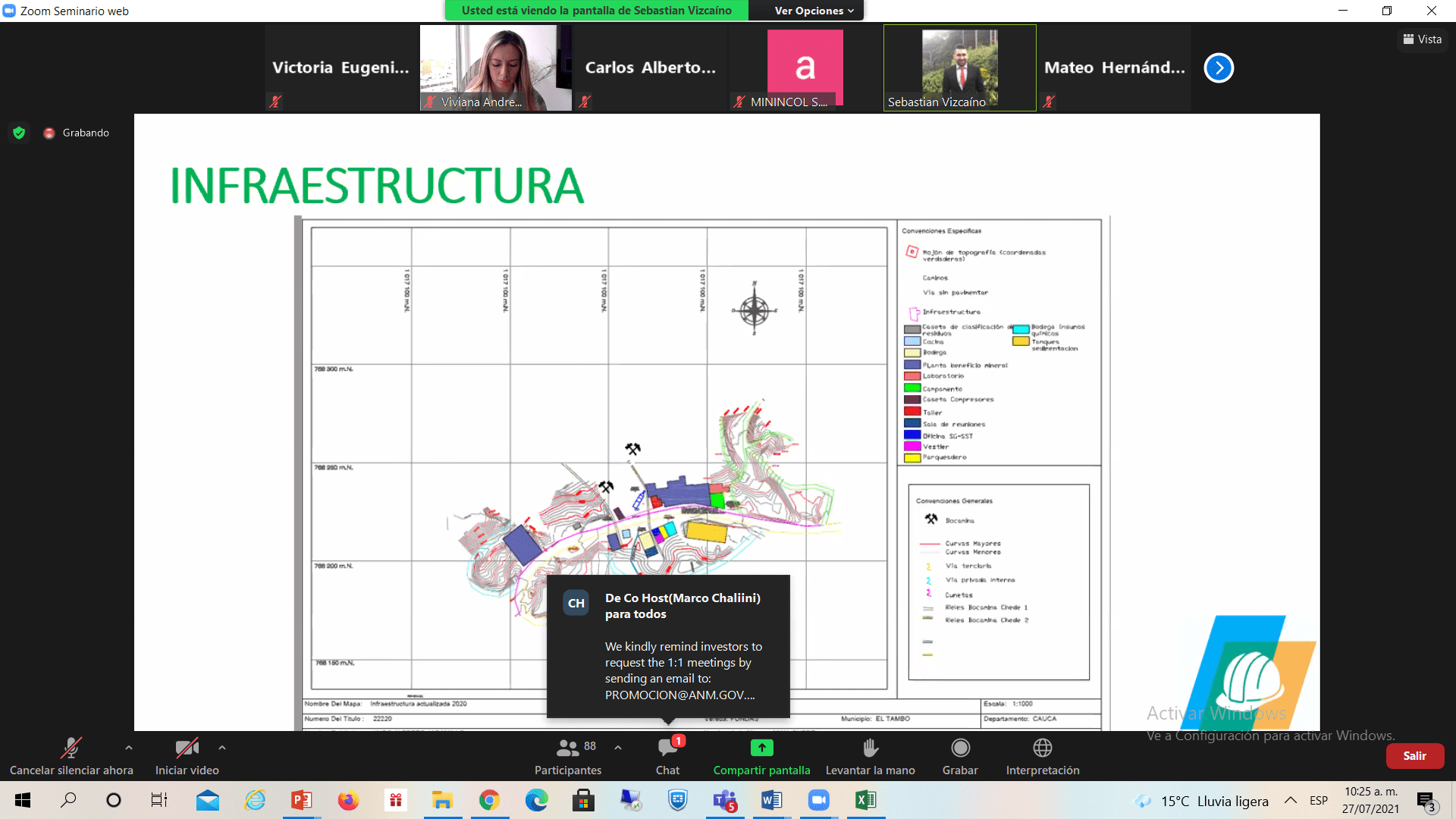Click the Grabando recording indicator

click(x=77, y=133)
